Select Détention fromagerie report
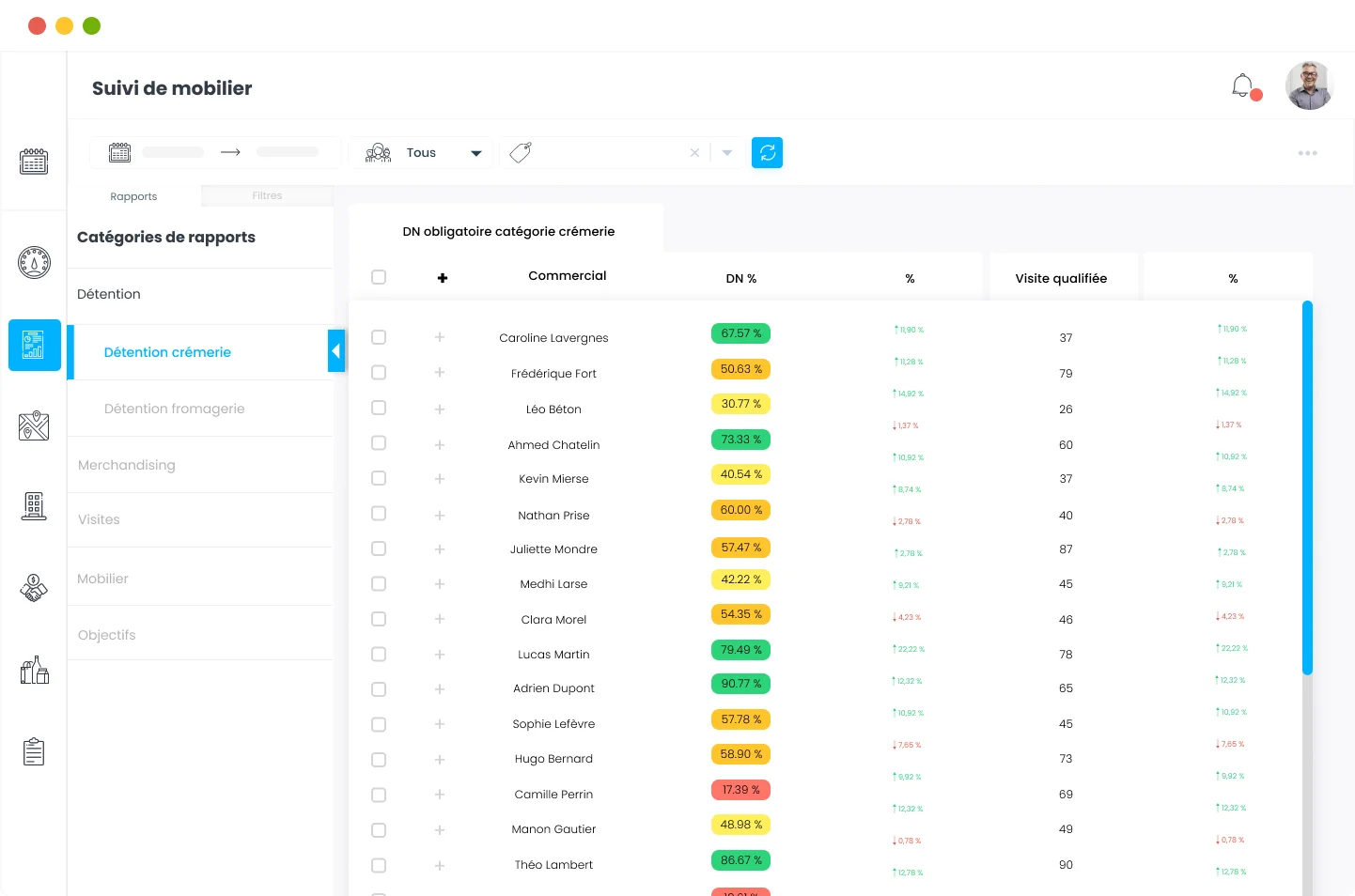Screen dimensions: 1355x896 (201, 409)
